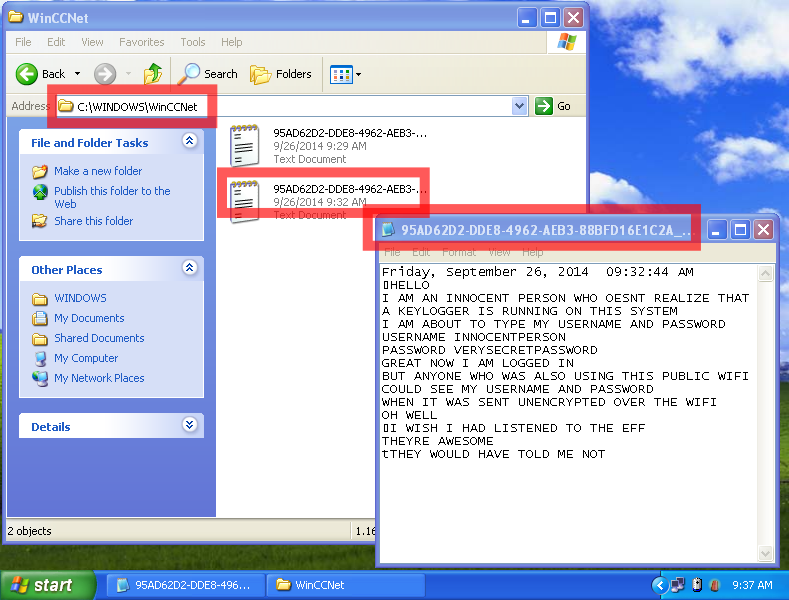Click the My Network Places icon
This screenshot has width=789, height=600.
point(40,379)
